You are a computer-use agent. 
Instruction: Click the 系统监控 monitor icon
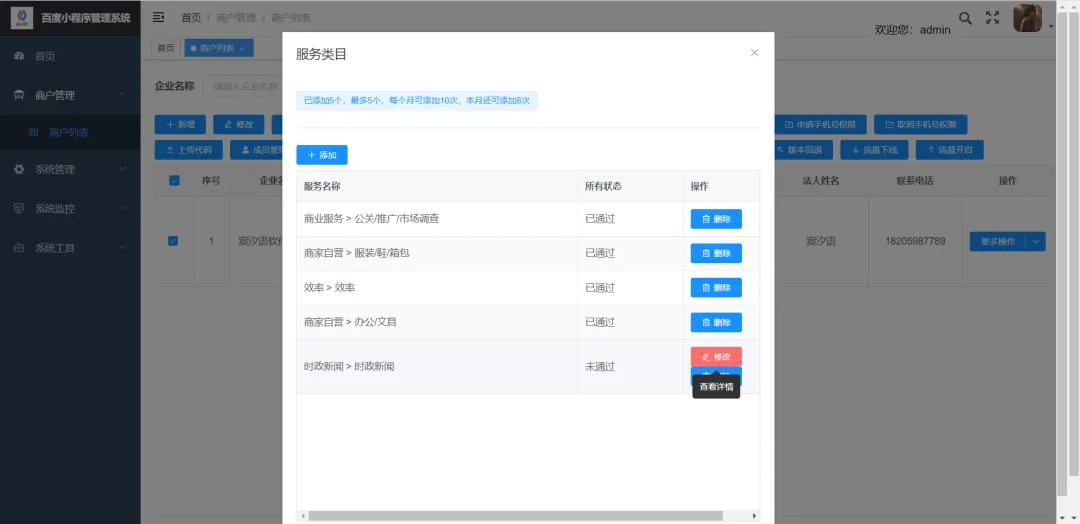point(19,209)
